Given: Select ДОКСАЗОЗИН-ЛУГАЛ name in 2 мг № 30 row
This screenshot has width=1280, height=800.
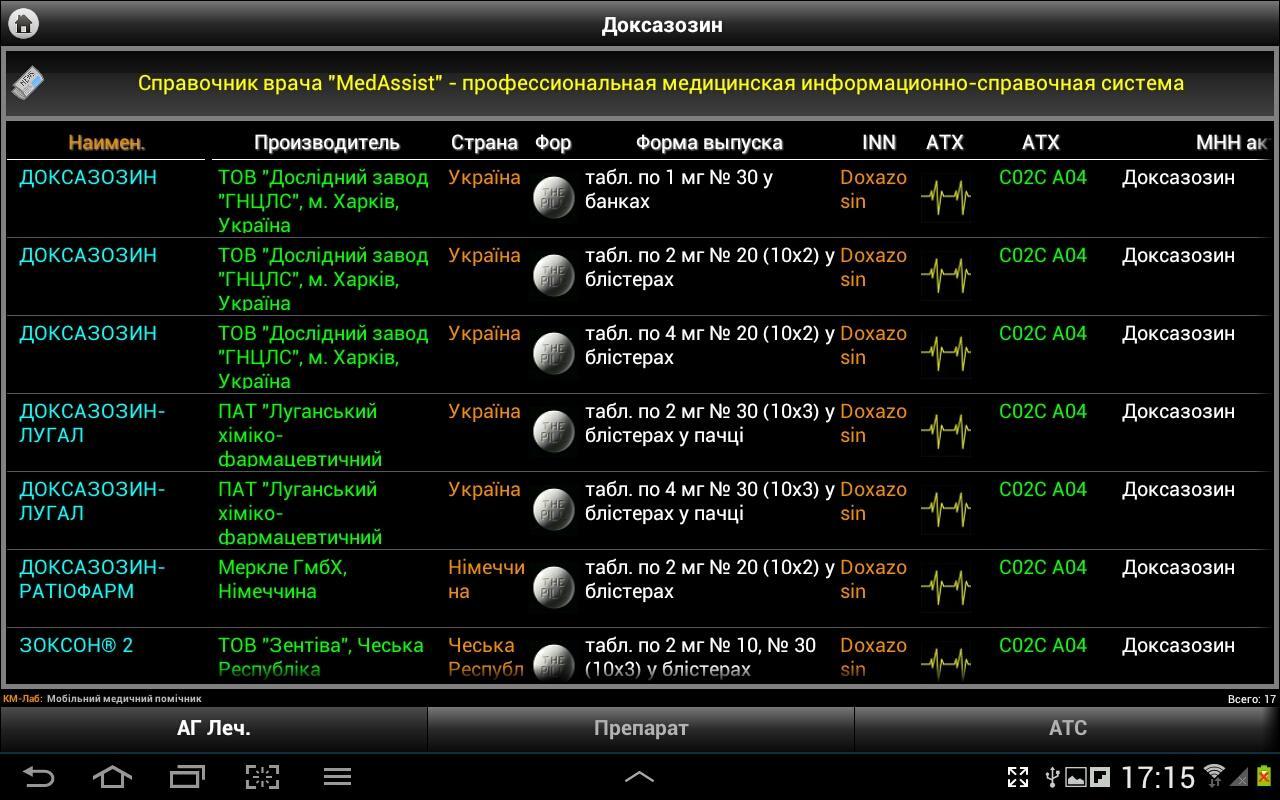Looking at the screenshot, I should 92,423.
